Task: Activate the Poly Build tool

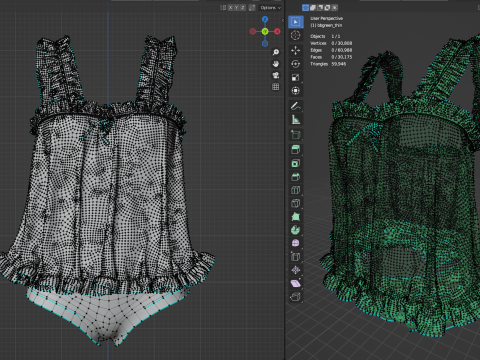Action: 295,217
